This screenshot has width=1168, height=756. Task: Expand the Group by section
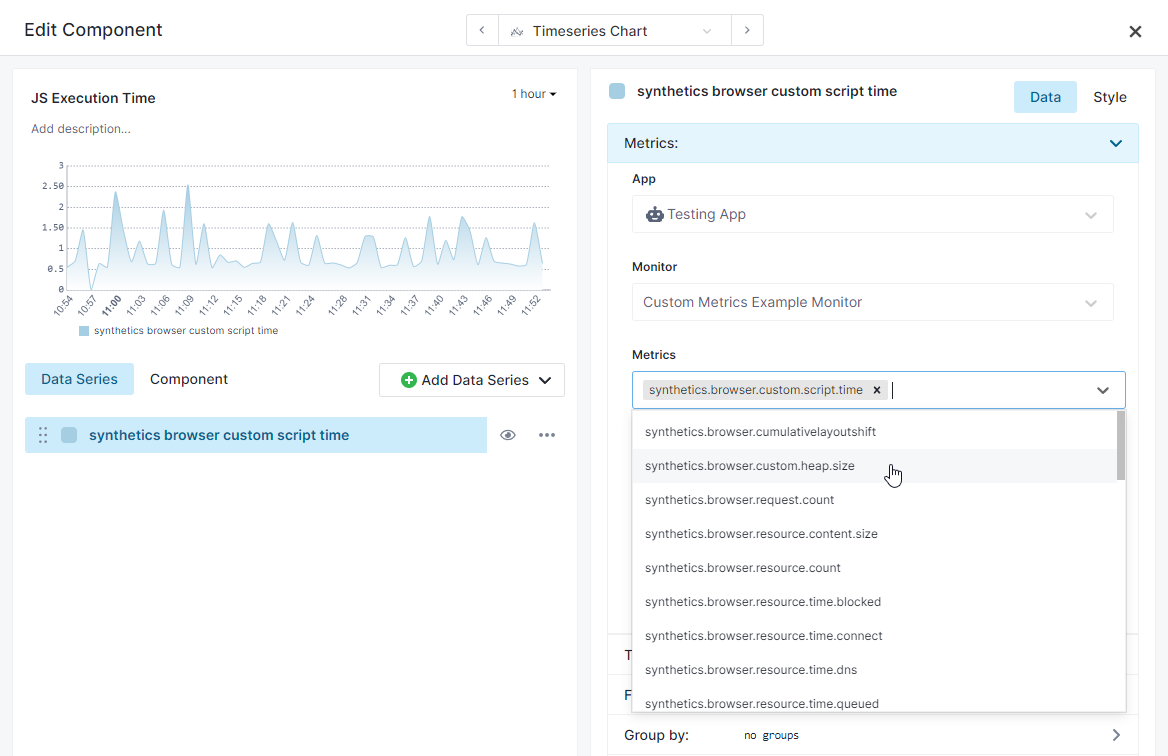point(873,735)
